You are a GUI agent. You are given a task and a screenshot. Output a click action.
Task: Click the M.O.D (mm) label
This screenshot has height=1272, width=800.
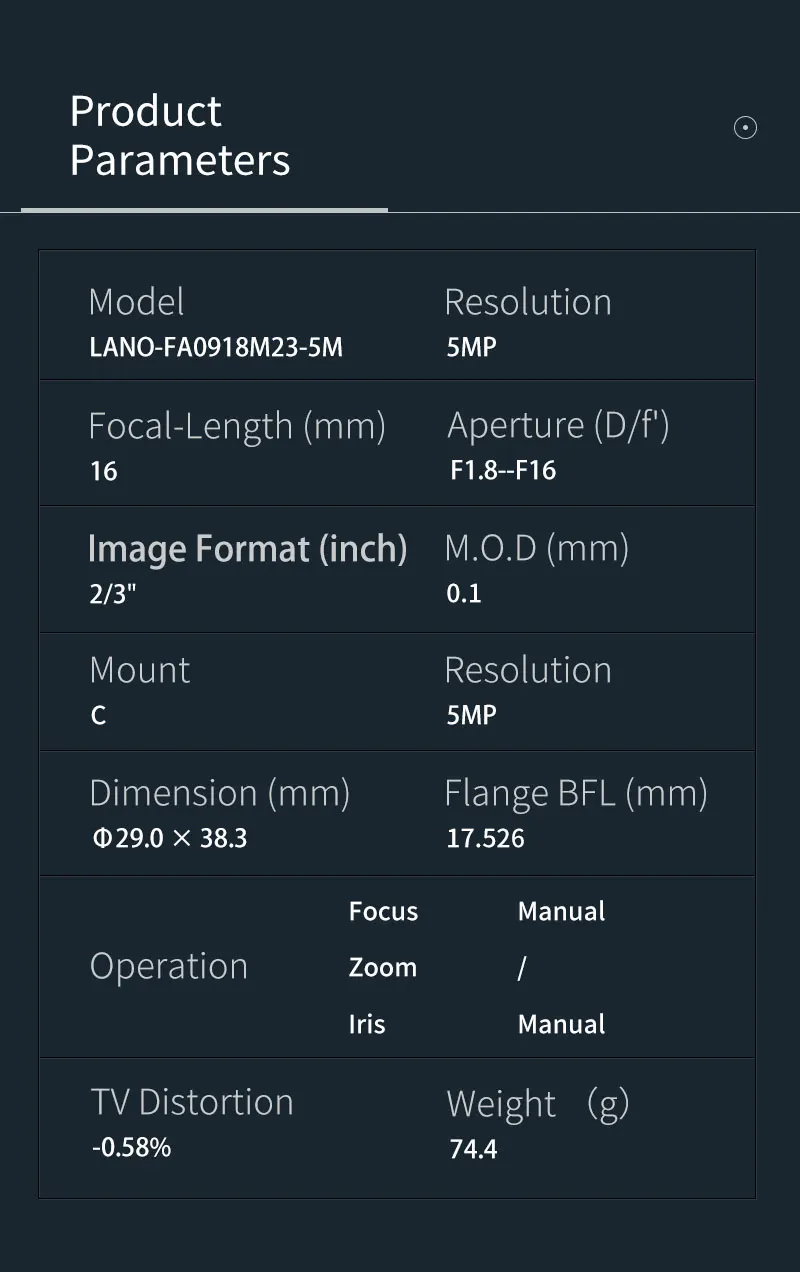tap(536, 548)
